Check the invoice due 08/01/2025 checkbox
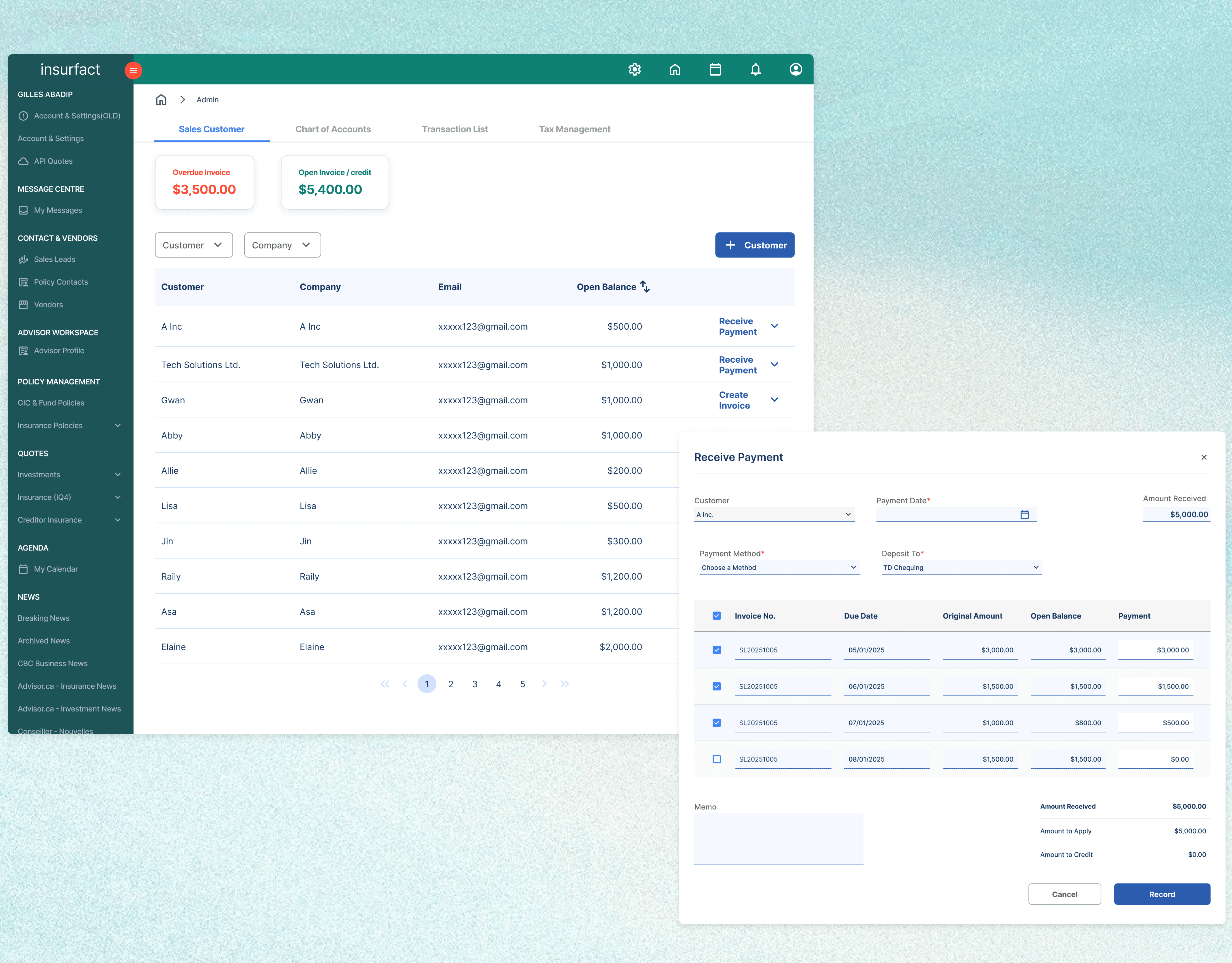Screen dimensions: 1232x963 click(716, 759)
